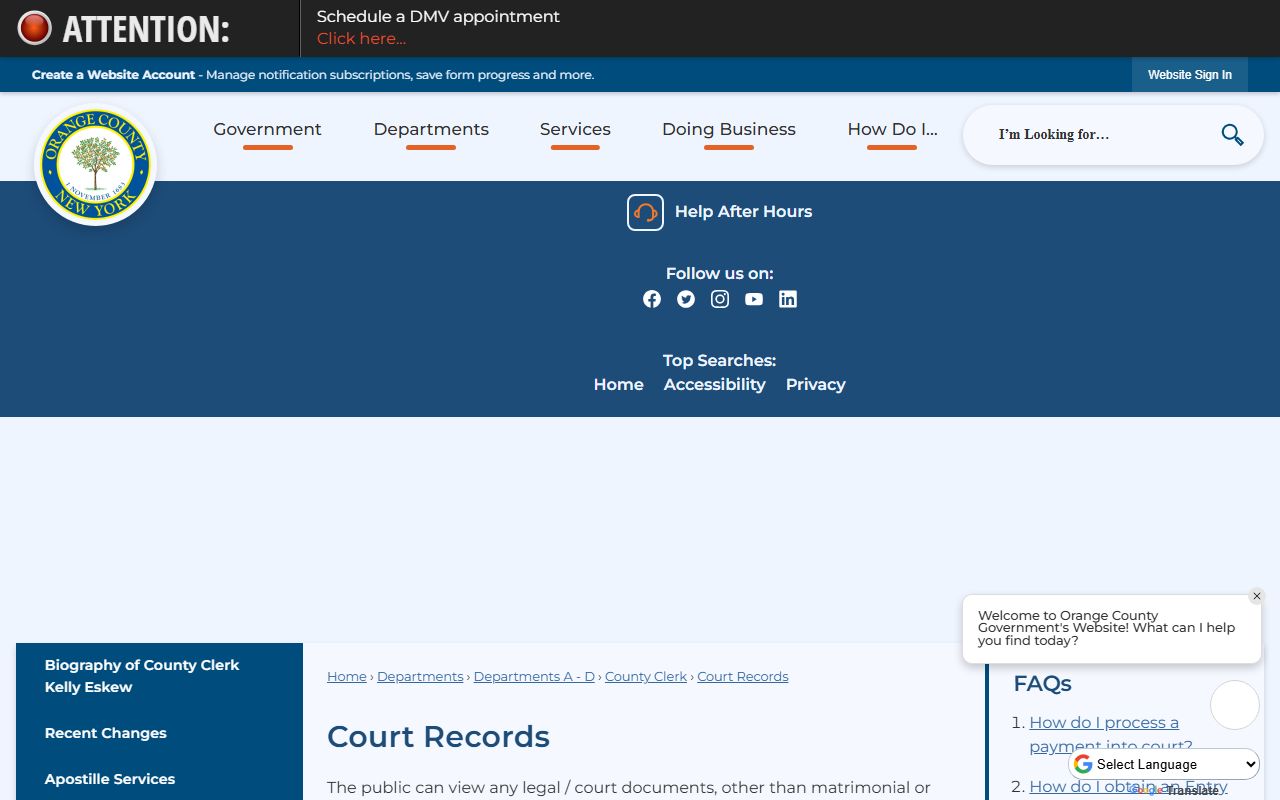Viewport: 1280px width, 800px height.
Task: Visit the county Instagram page icon
Action: [720, 299]
